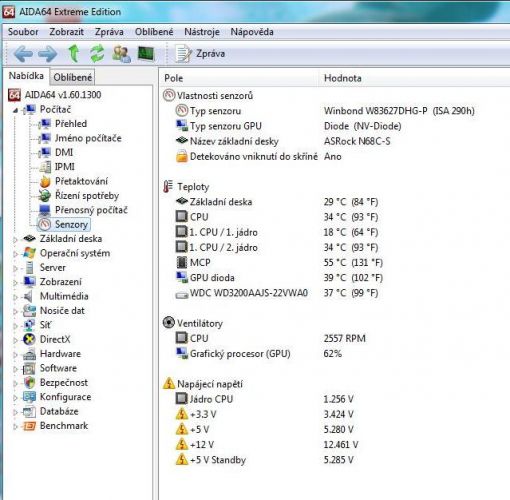Viewport: 510px width, 500px height.
Task: Click the Benchmark category icon
Action: pos(29,426)
